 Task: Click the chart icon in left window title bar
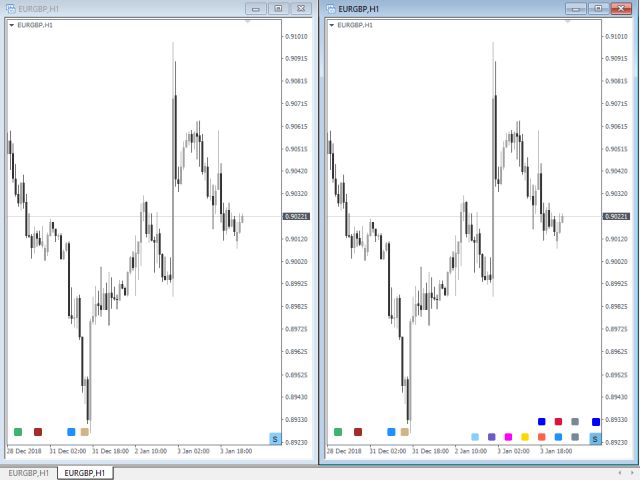[x=11, y=9]
